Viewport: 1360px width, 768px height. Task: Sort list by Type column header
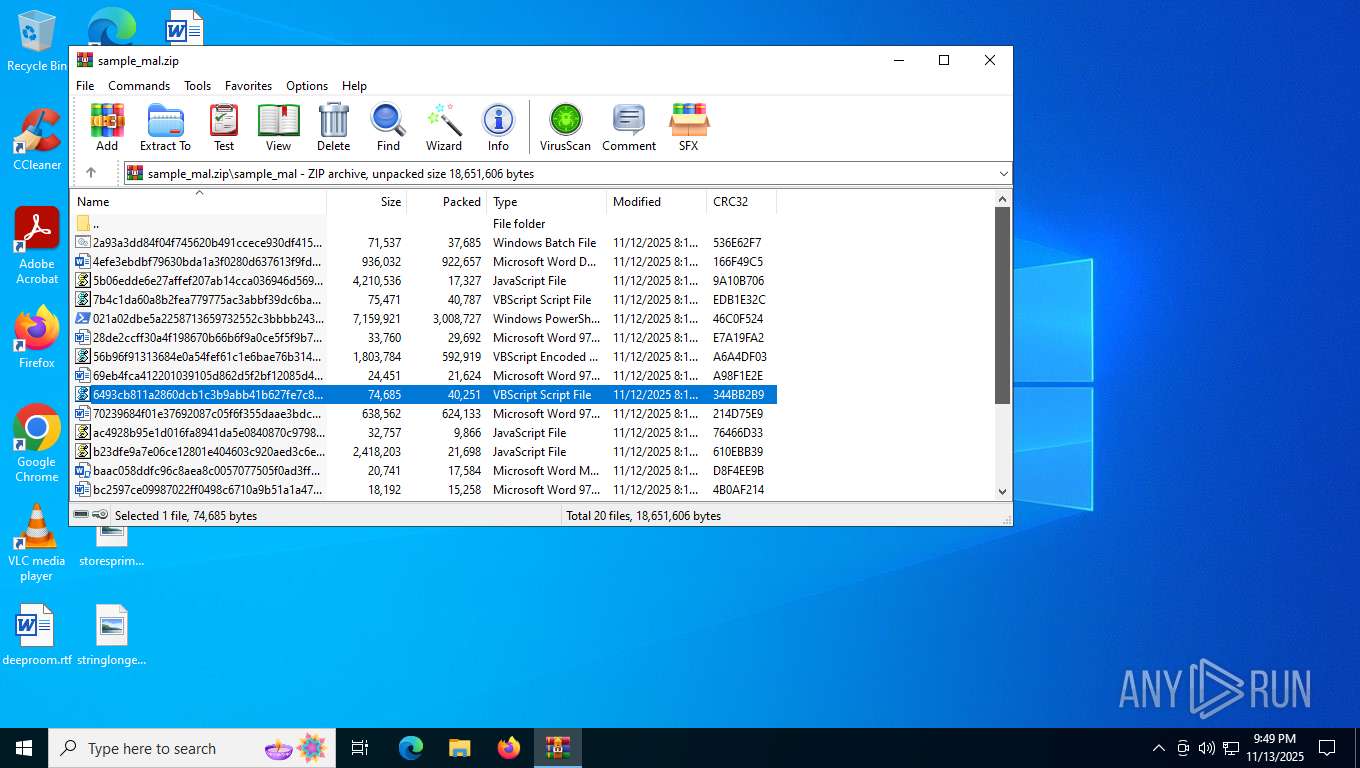click(x=546, y=201)
